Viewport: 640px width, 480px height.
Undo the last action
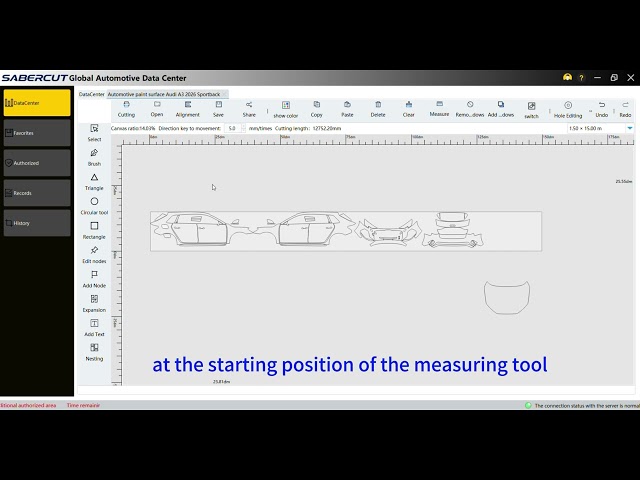(x=602, y=109)
